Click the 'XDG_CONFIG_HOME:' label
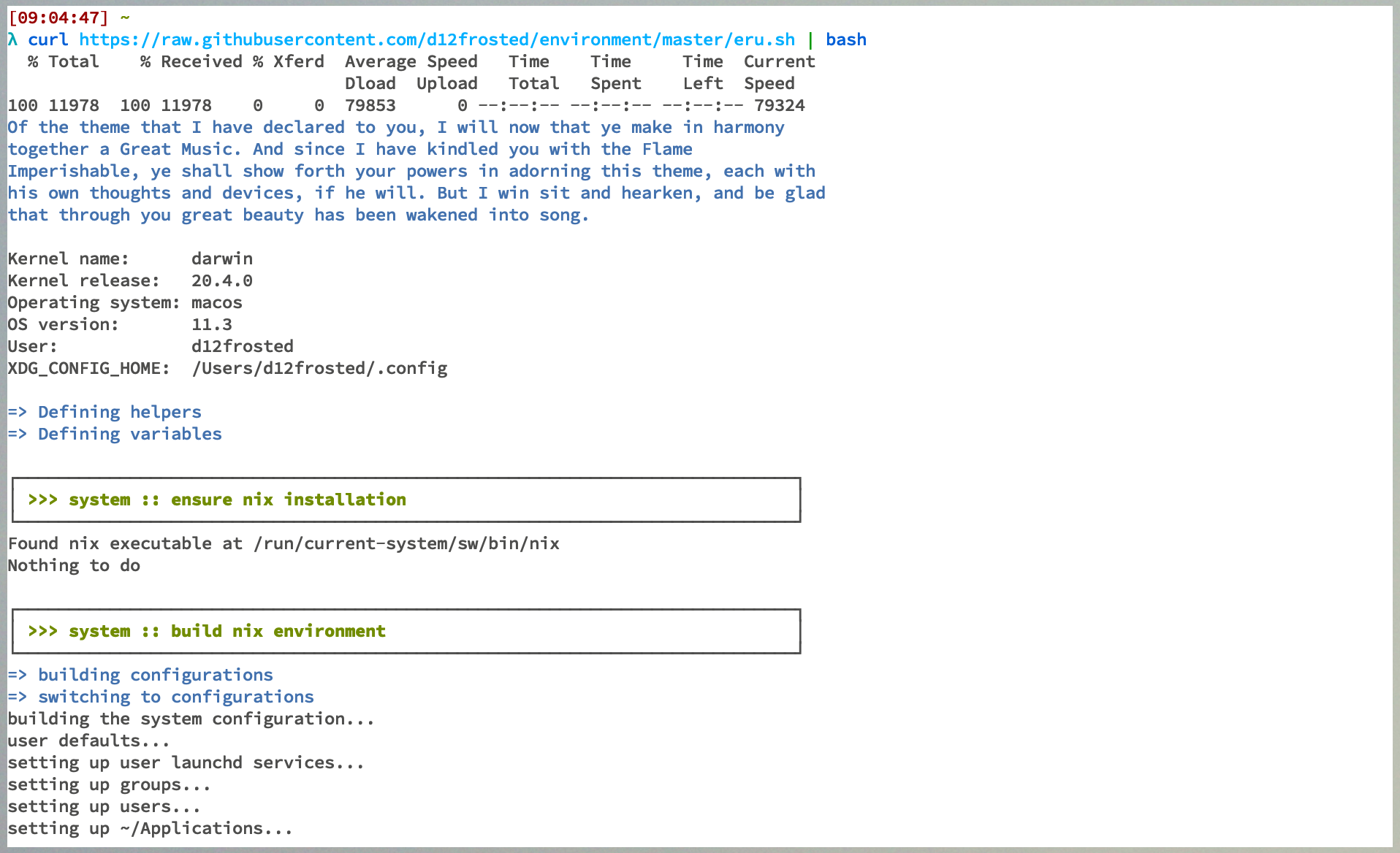Image resolution: width=1400 pixels, height=853 pixels. point(88,369)
